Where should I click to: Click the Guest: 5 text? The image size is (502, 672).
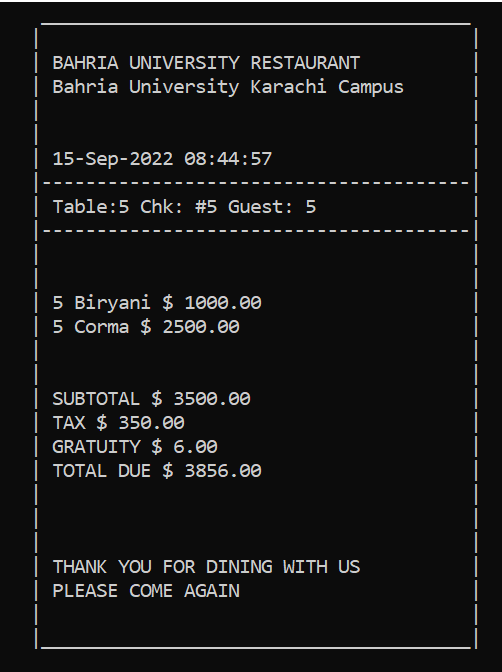coord(272,207)
